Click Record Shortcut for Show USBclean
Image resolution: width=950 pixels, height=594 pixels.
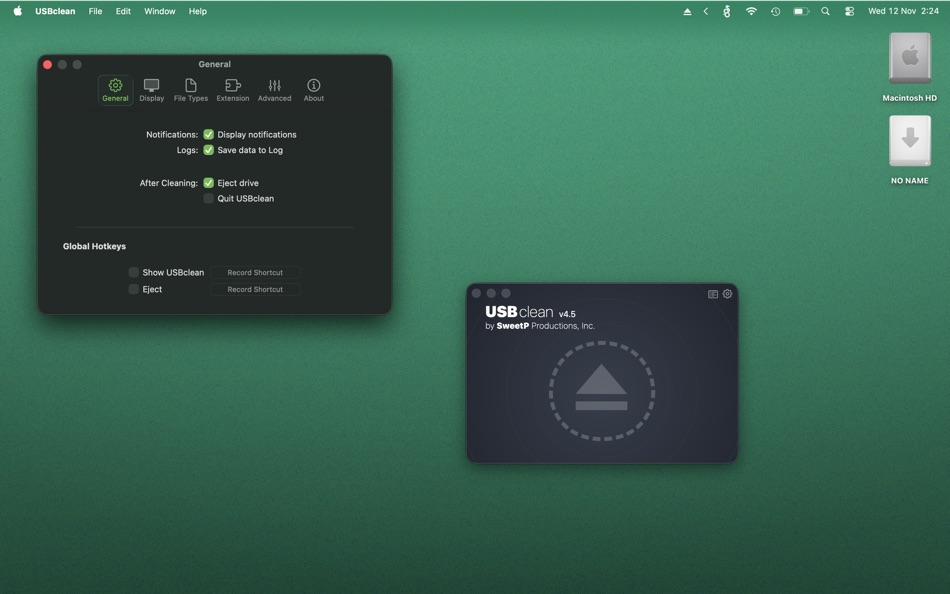pos(255,272)
